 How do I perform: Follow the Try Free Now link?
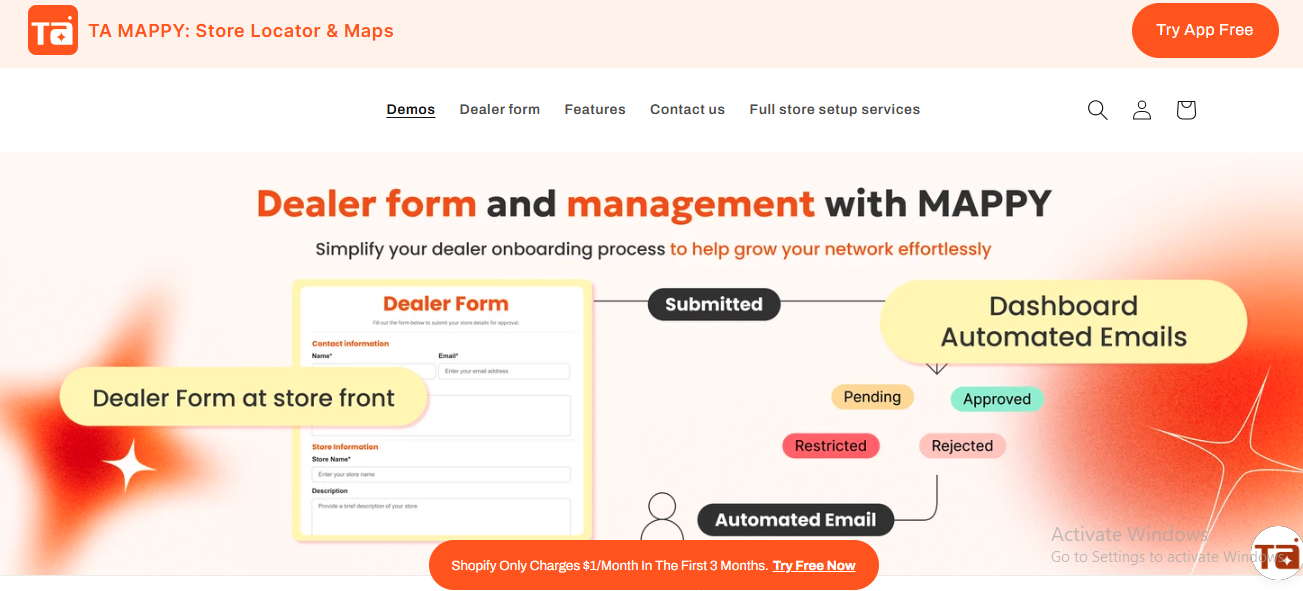(x=814, y=566)
